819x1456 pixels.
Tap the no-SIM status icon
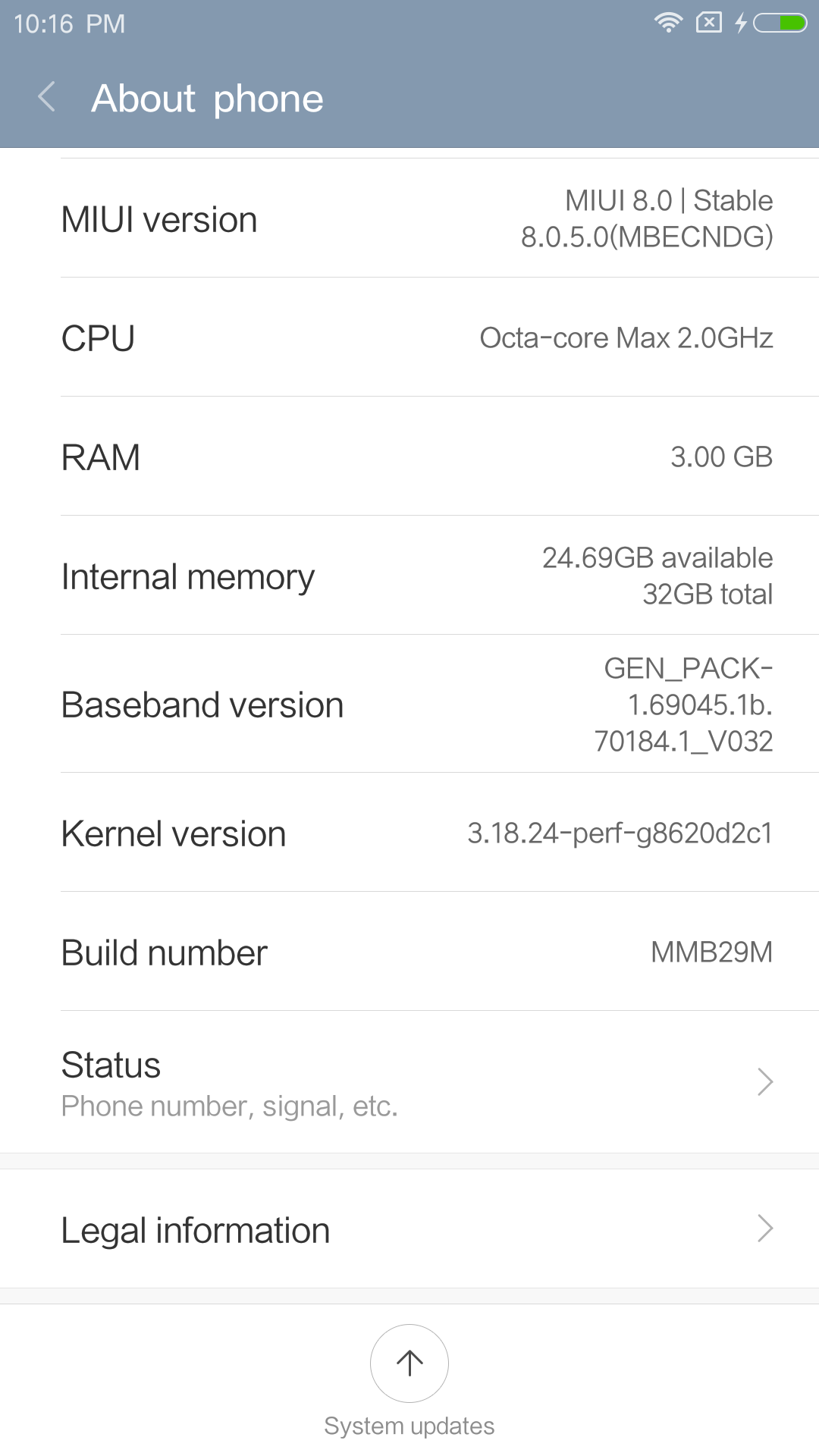tap(709, 23)
